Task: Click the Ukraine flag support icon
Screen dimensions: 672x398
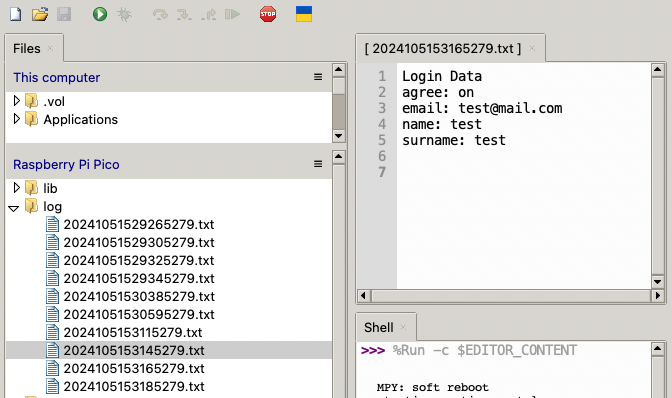Action: [x=304, y=14]
